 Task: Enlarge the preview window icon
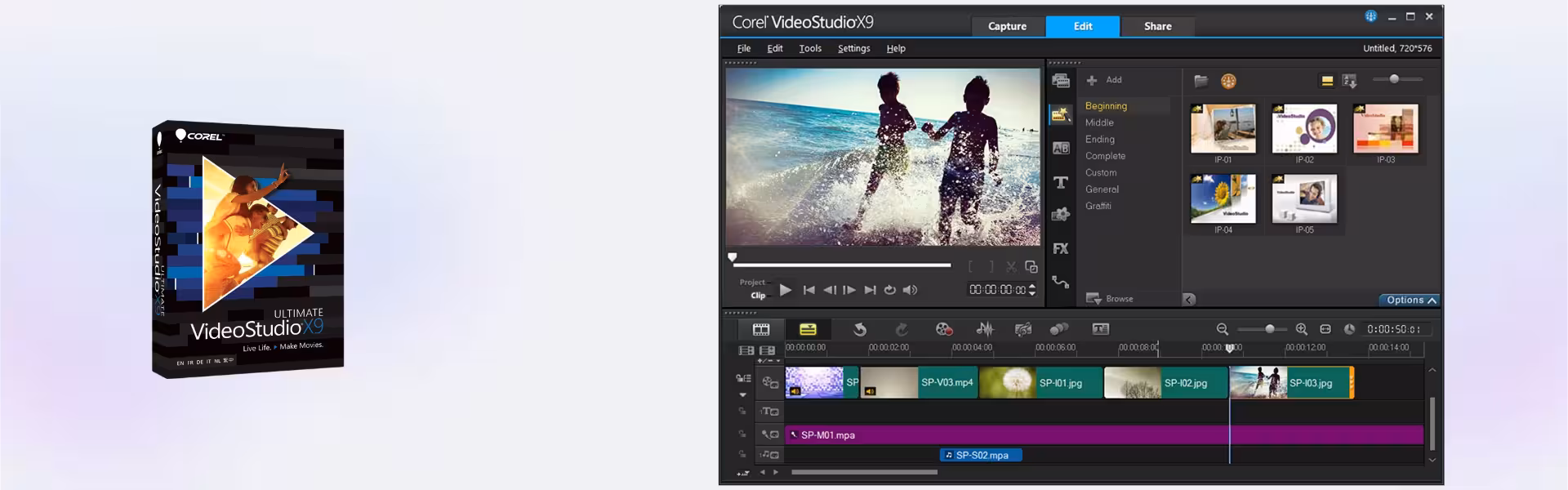point(1031,267)
